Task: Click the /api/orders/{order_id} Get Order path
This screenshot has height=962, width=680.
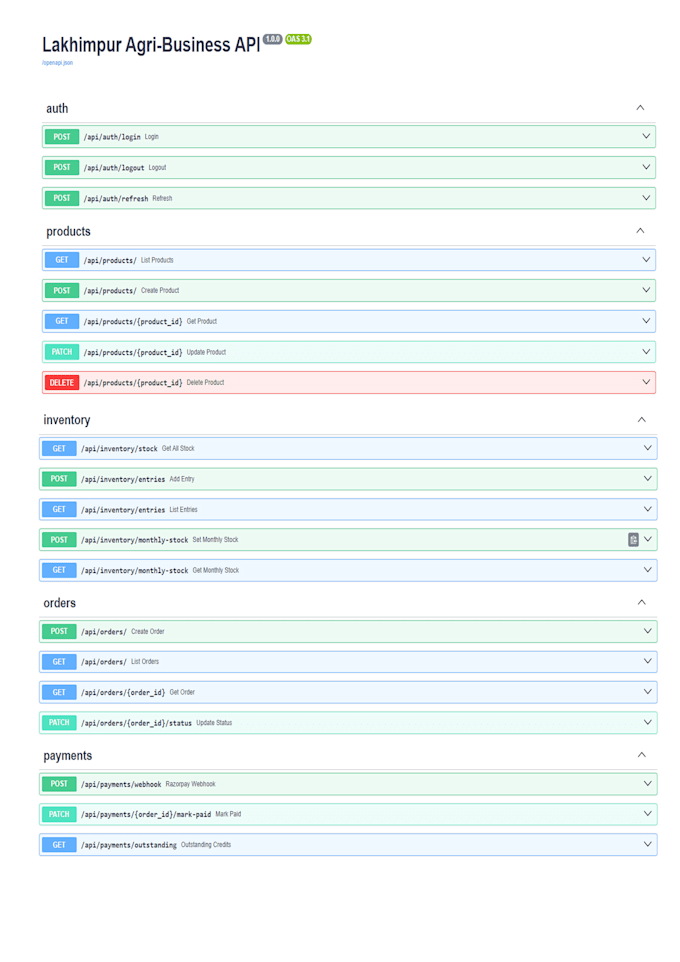Action: [x=123, y=693]
